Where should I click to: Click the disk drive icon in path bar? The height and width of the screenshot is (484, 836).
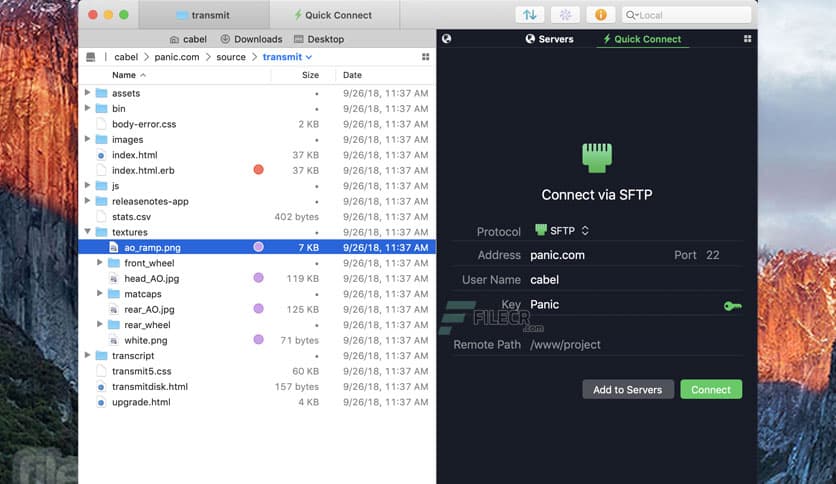click(91, 57)
